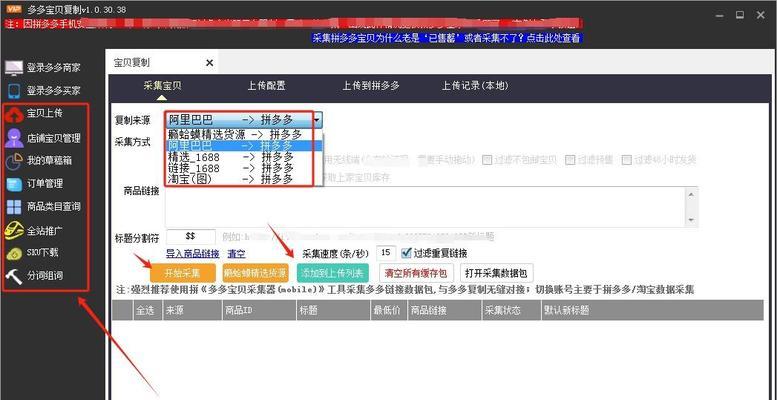Click the 商品类目查询 grid icon
Viewport: 777px width, 400px height.
[14, 207]
